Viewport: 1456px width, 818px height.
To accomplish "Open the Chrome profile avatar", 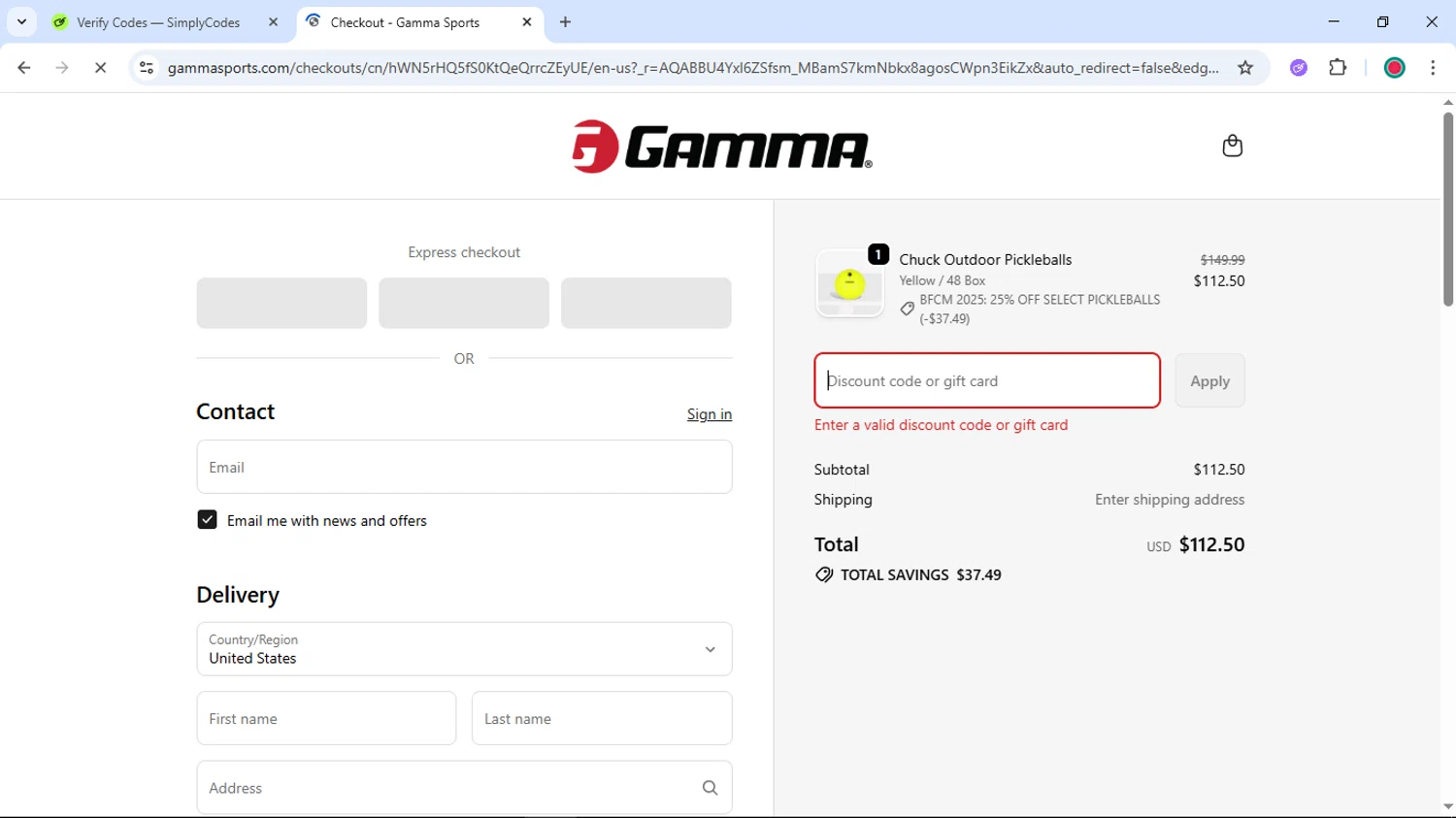I will click(x=1394, y=68).
